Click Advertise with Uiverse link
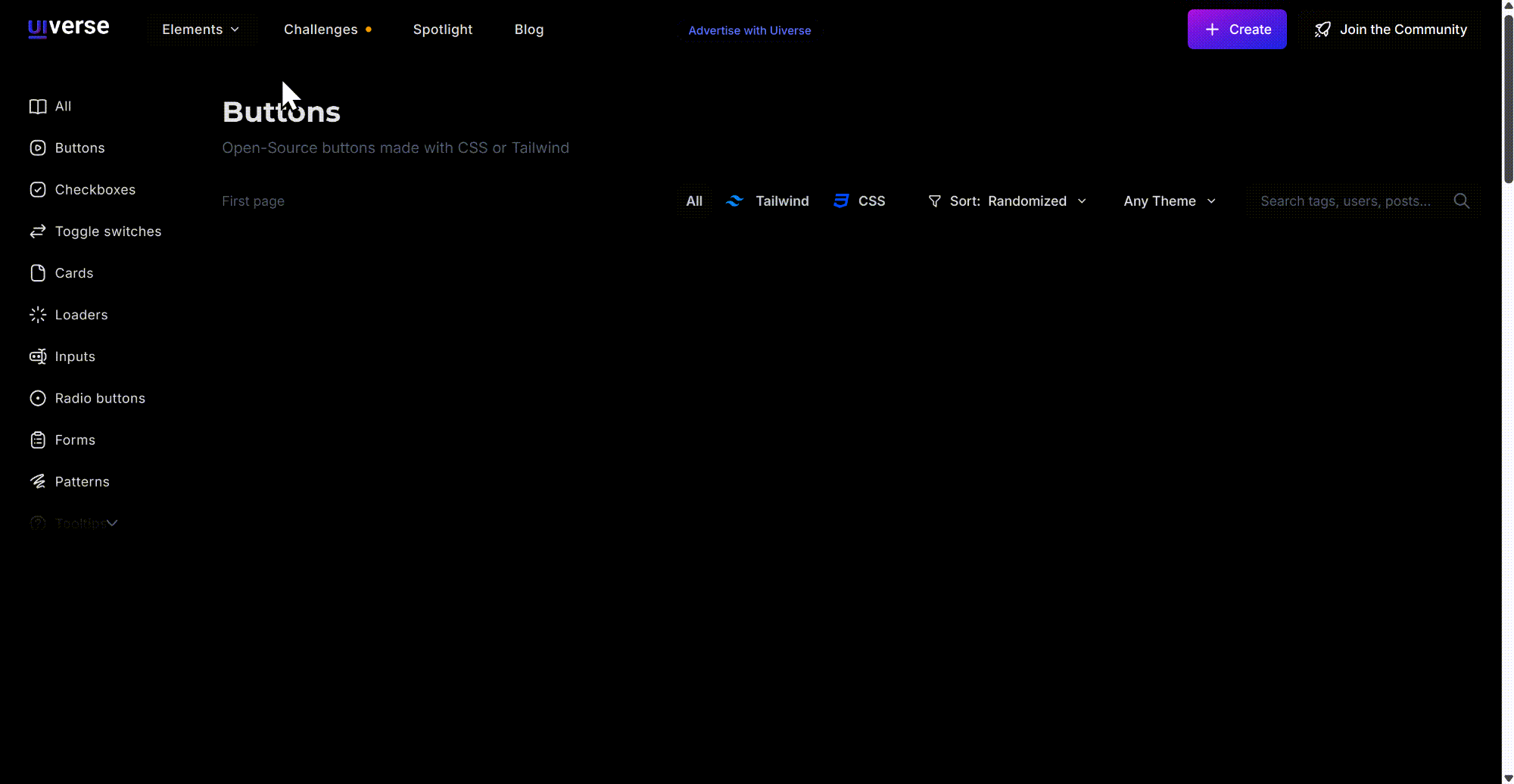The image size is (1514, 784). pos(749,30)
